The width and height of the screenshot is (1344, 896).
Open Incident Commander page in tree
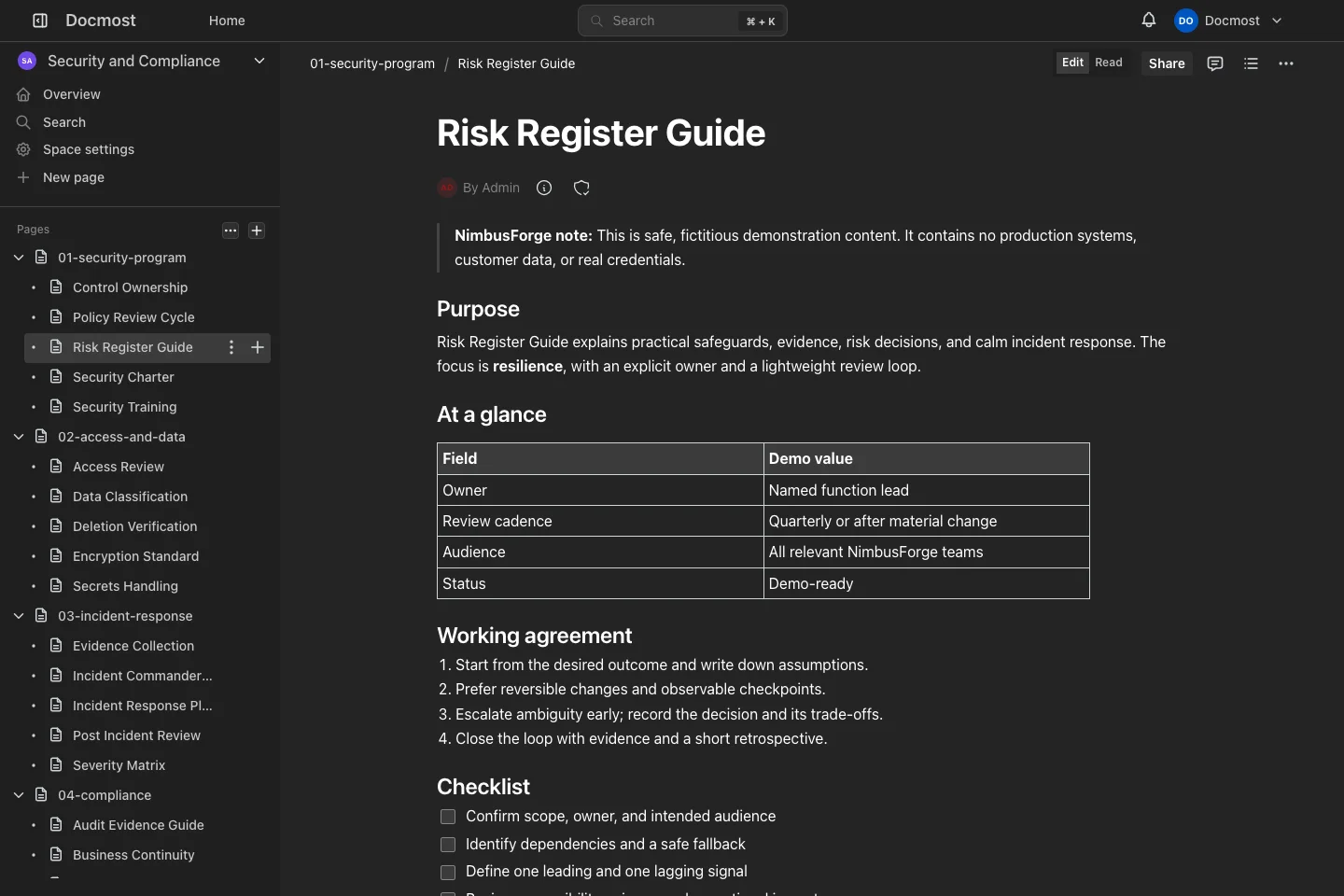click(x=143, y=676)
